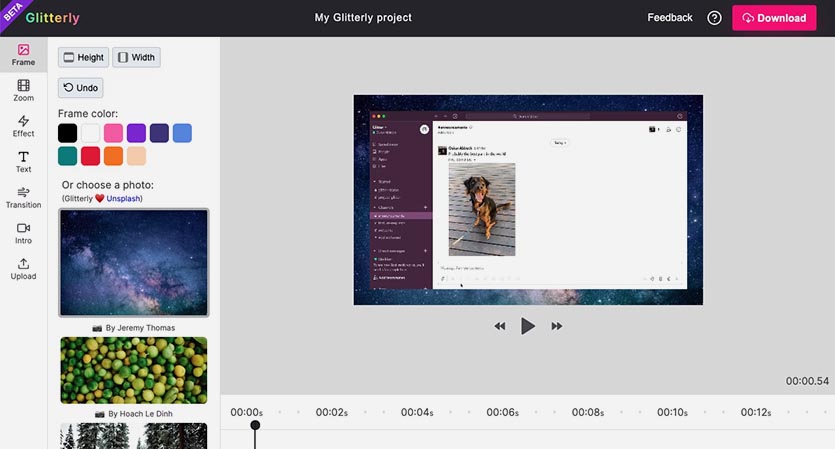Open the Unsplash link
Viewport: 835px width, 449px height.
point(125,199)
